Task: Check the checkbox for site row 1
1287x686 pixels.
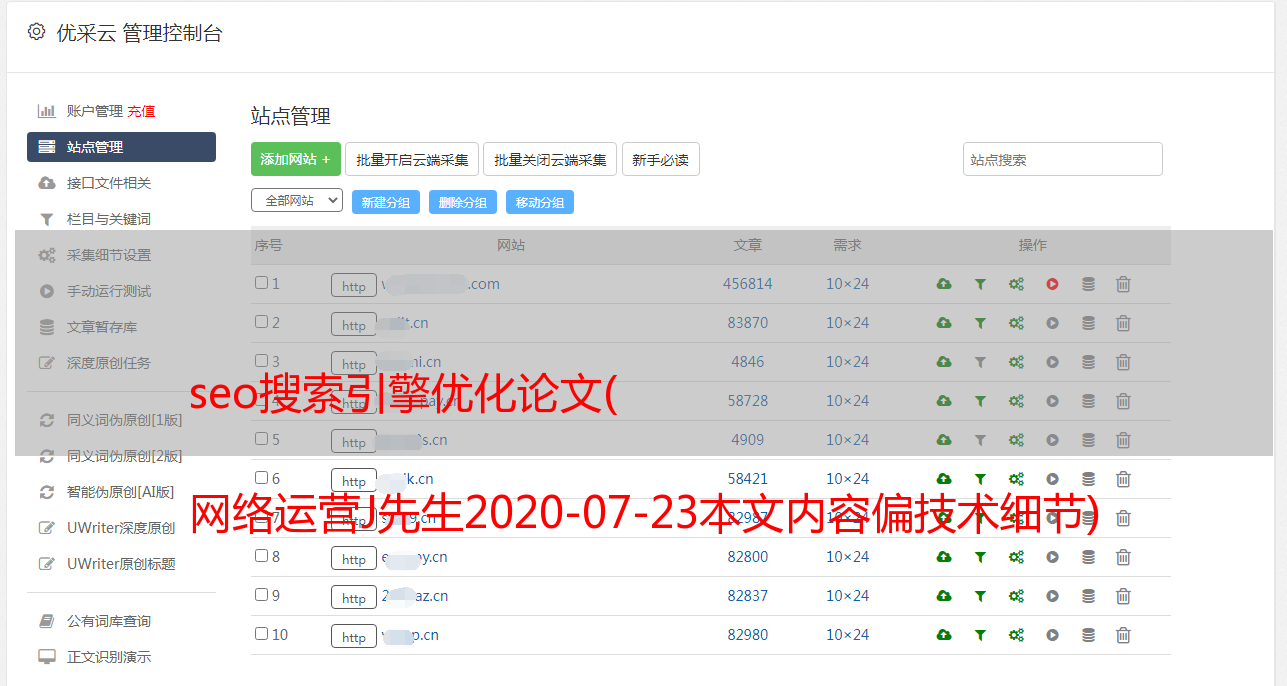Action: (261, 283)
